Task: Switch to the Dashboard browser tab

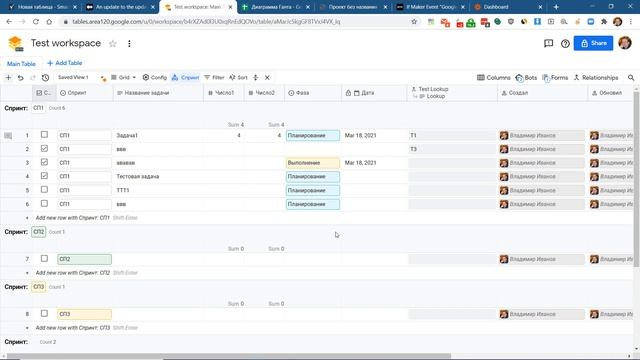Action: tap(507, 7)
